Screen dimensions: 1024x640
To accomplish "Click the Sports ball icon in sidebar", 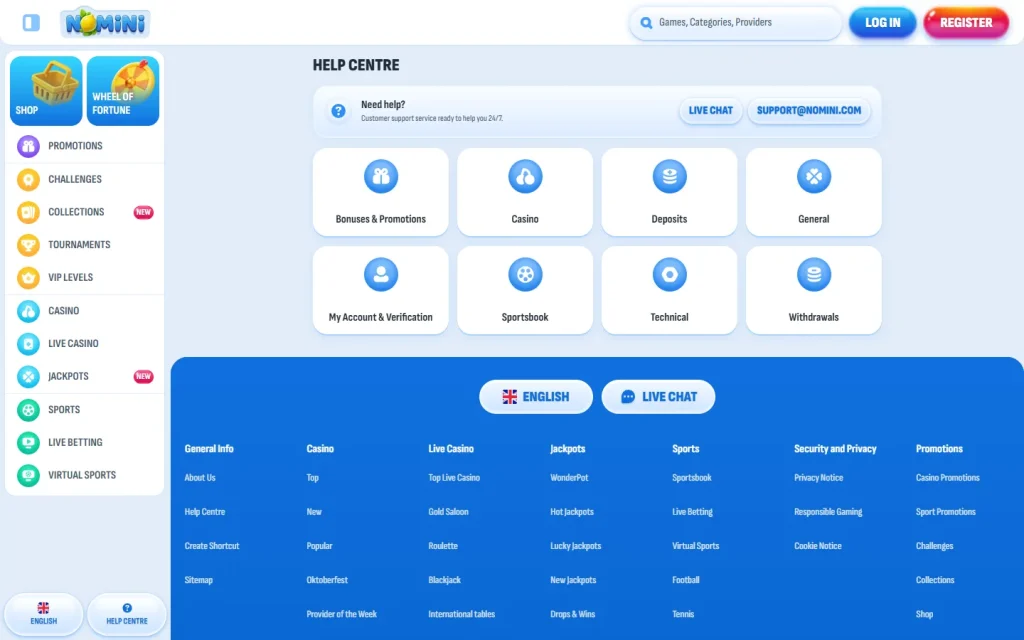I will coord(28,410).
